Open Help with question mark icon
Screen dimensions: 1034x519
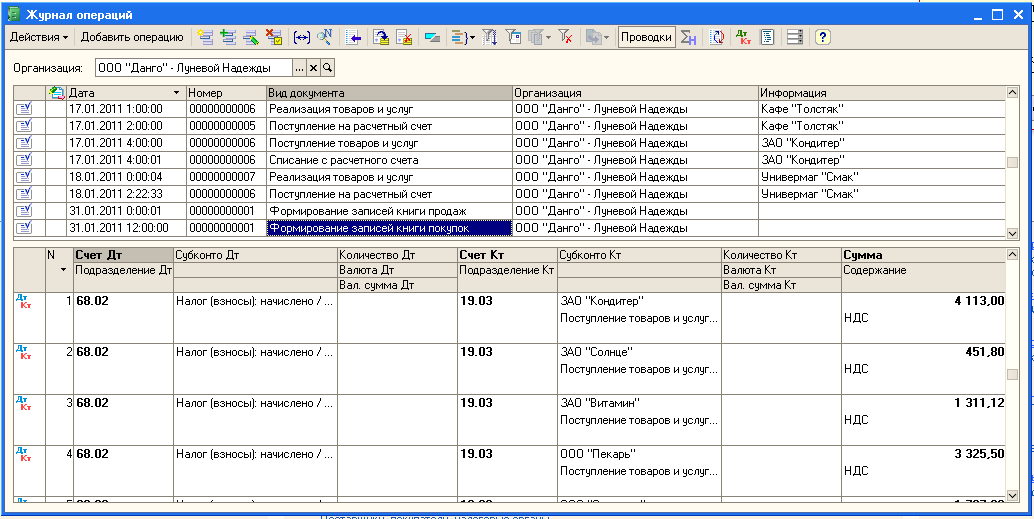[x=822, y=37]
